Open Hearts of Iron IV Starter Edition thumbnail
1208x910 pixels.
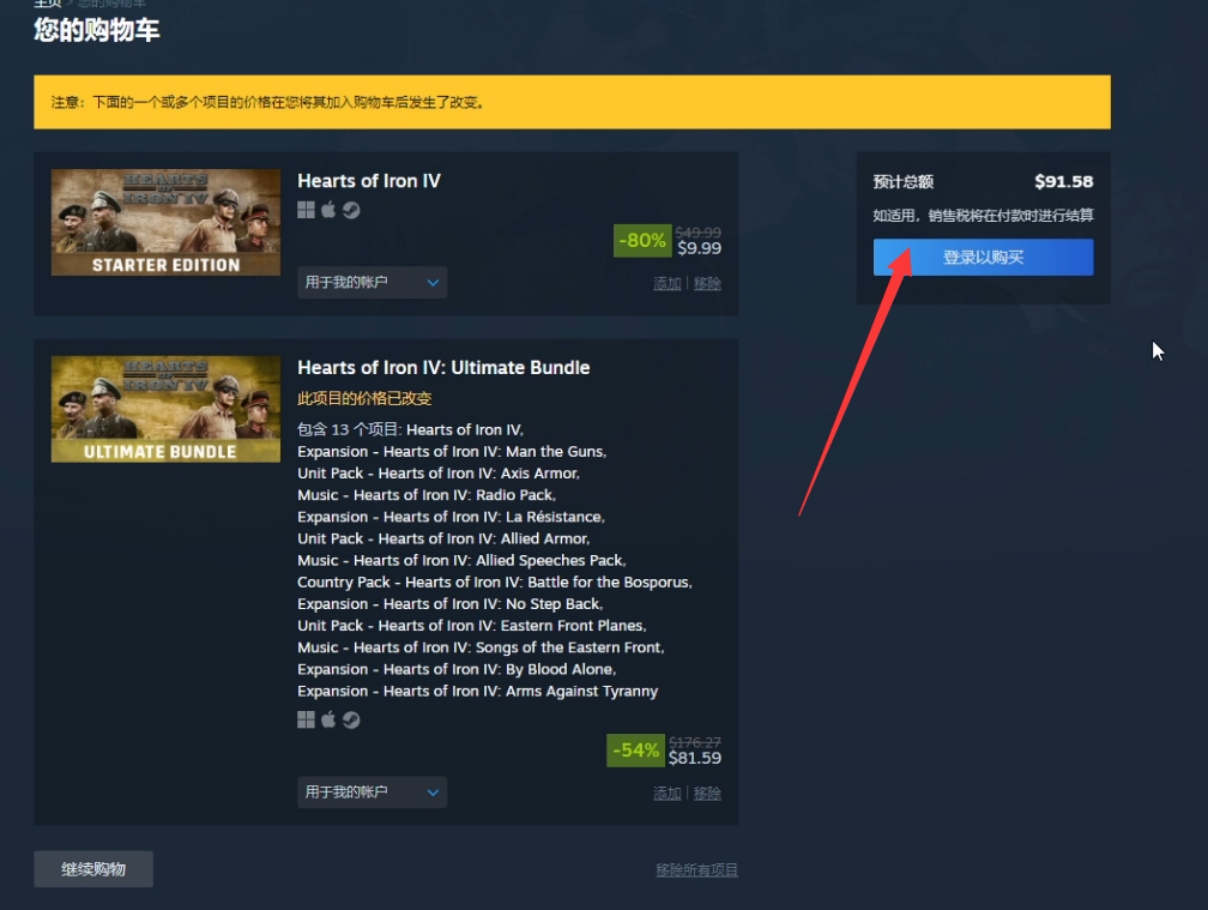(x=166, y=222)
